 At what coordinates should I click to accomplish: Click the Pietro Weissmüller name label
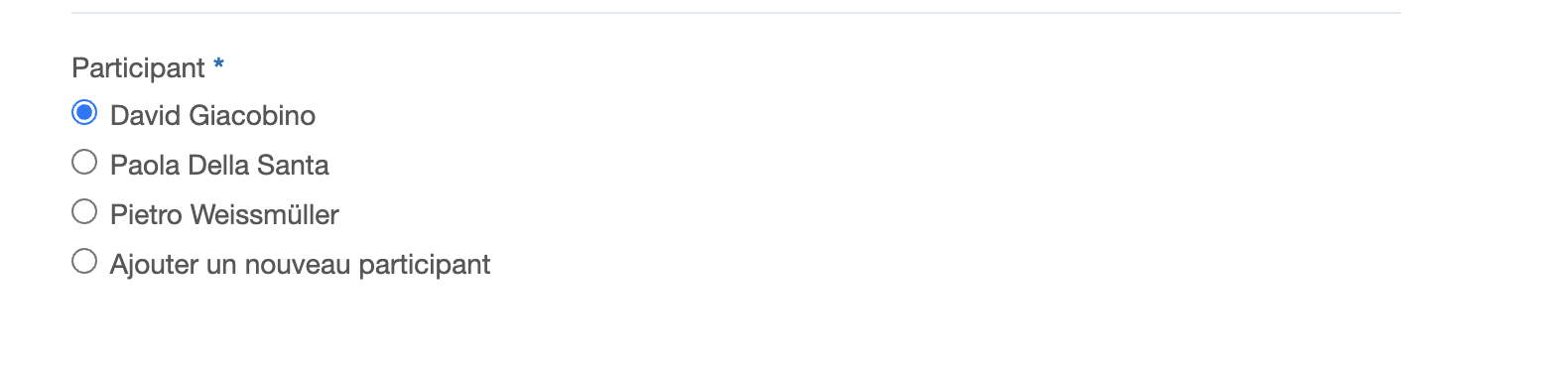tap(224, 215)
